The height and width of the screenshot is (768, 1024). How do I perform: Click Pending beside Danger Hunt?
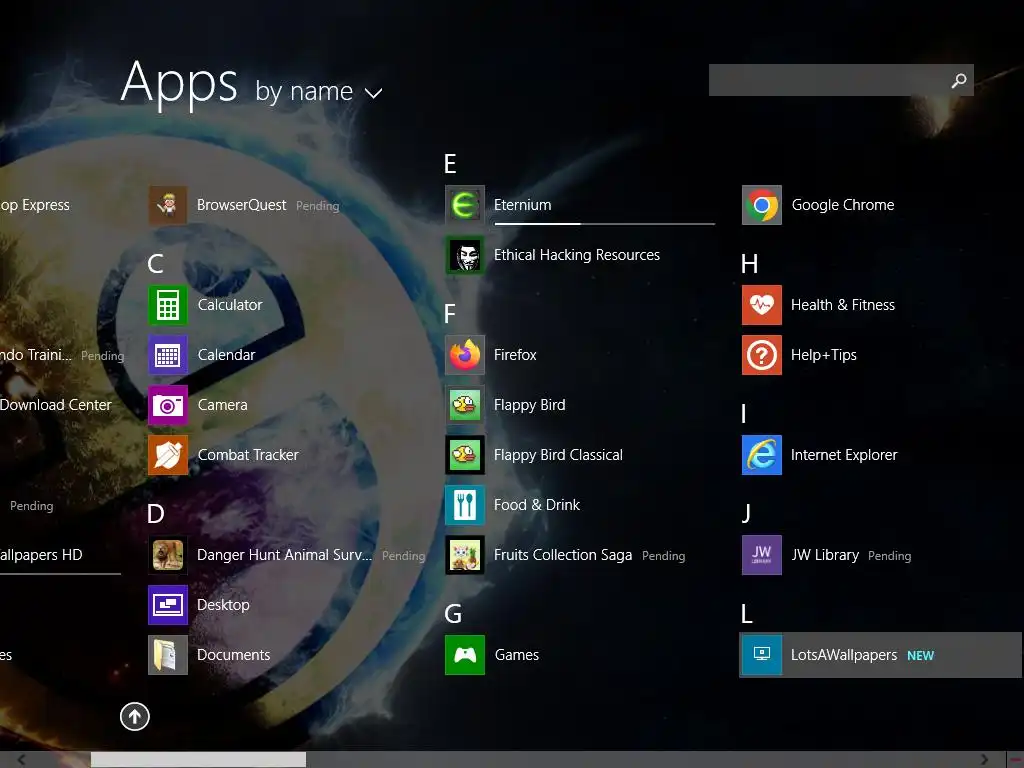(x=403, y=556)
